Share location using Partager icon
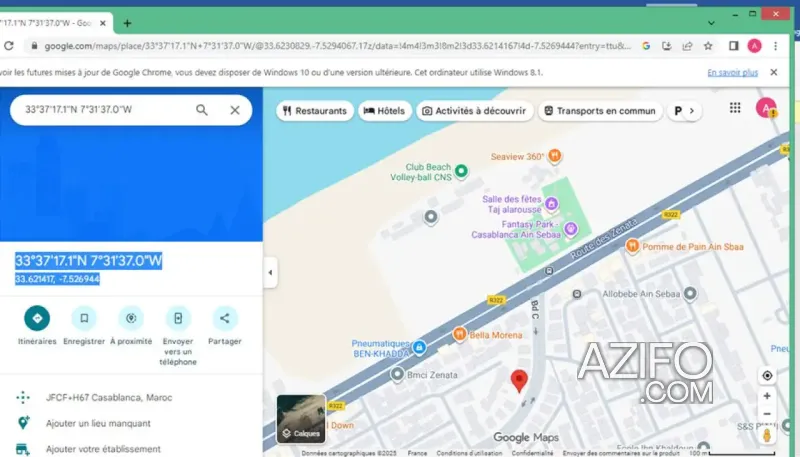This screenshot has height=457, width=800. coord(224,318)
